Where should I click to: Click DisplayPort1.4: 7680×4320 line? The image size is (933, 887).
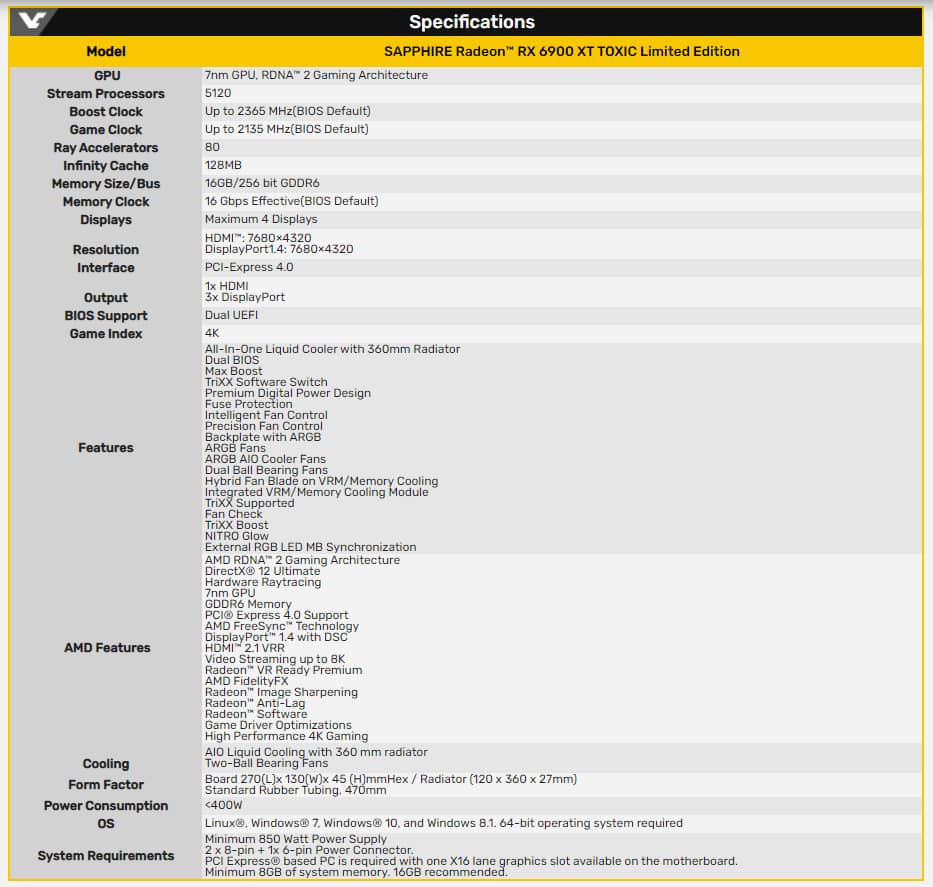(279, 249)
